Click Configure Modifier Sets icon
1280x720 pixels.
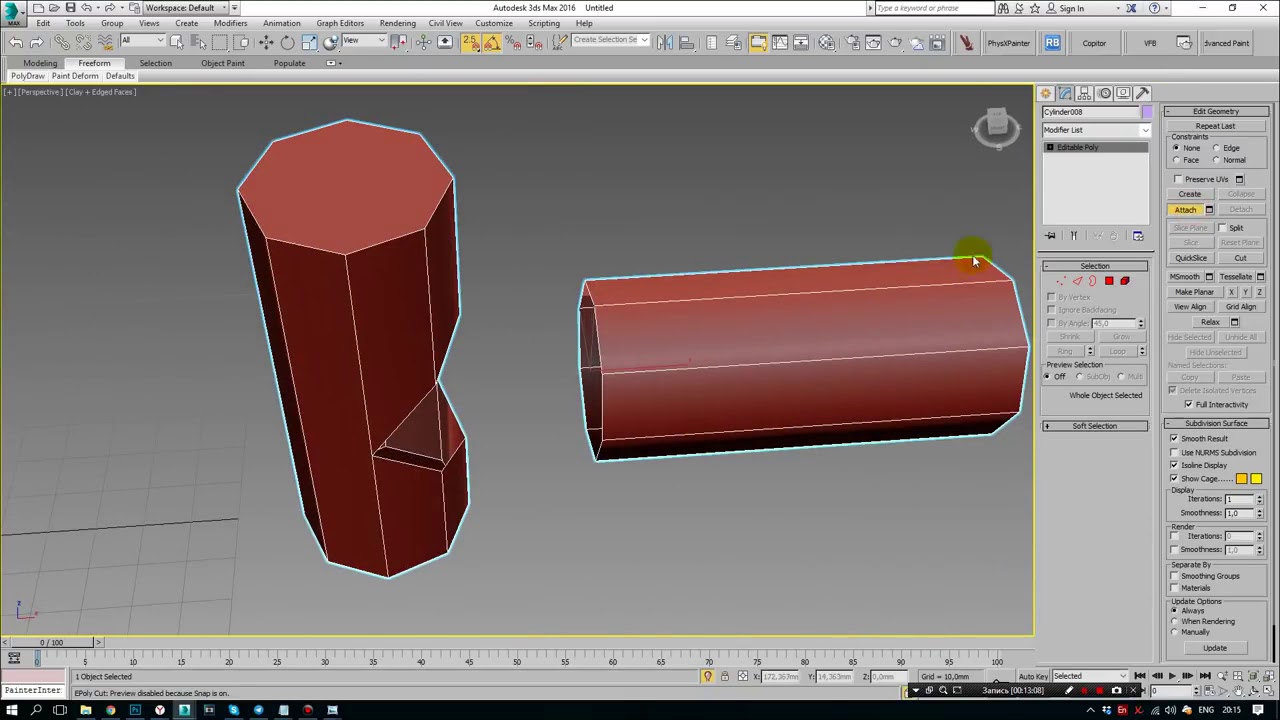[1138, 236]
